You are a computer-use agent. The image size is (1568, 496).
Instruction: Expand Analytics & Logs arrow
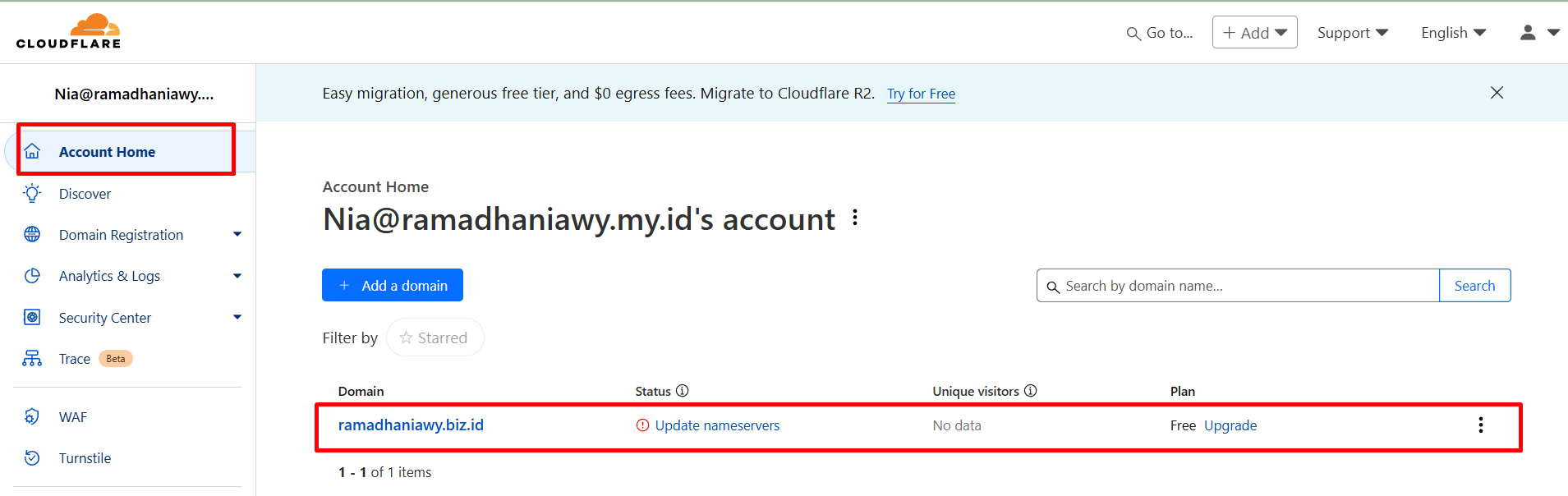click(x=237, y=276)
